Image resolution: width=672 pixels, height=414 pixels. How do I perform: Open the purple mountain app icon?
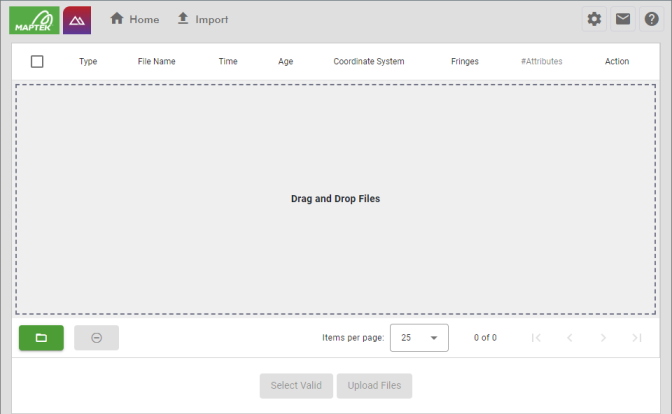[x=77, y=20]
